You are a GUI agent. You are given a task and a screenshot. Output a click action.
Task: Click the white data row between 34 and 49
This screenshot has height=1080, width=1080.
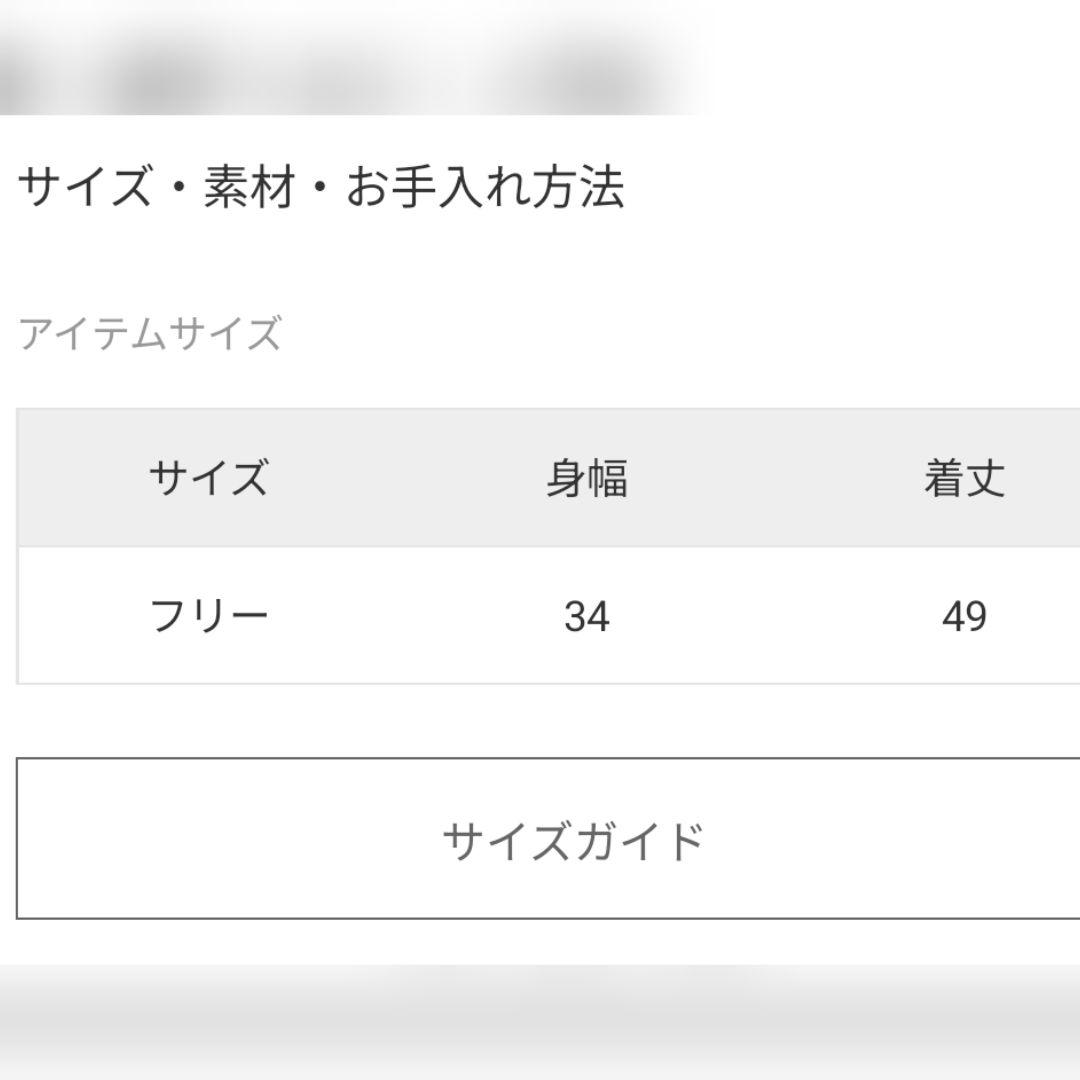(776, 616)
